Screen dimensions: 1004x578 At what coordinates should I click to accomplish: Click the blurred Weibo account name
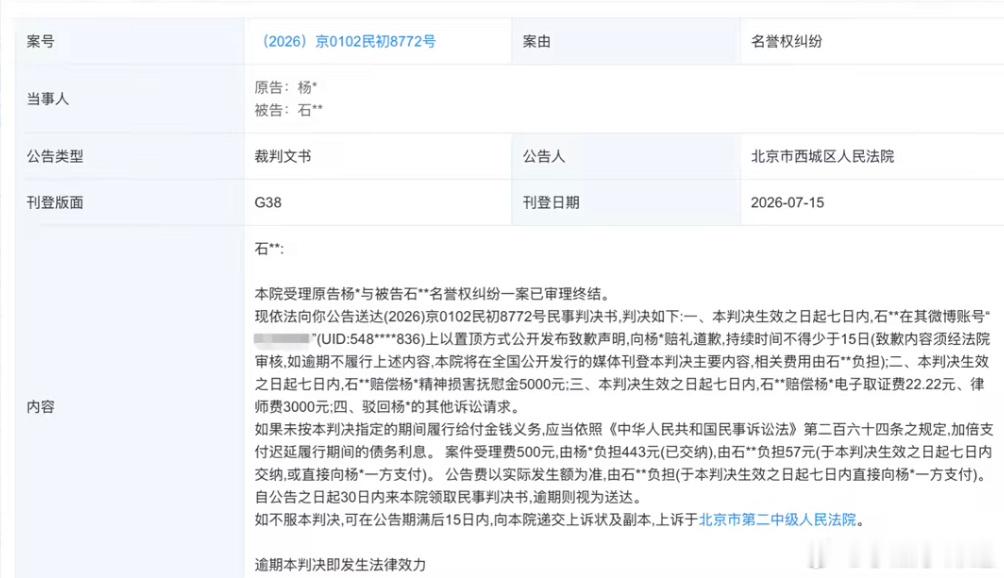point(282,339)
